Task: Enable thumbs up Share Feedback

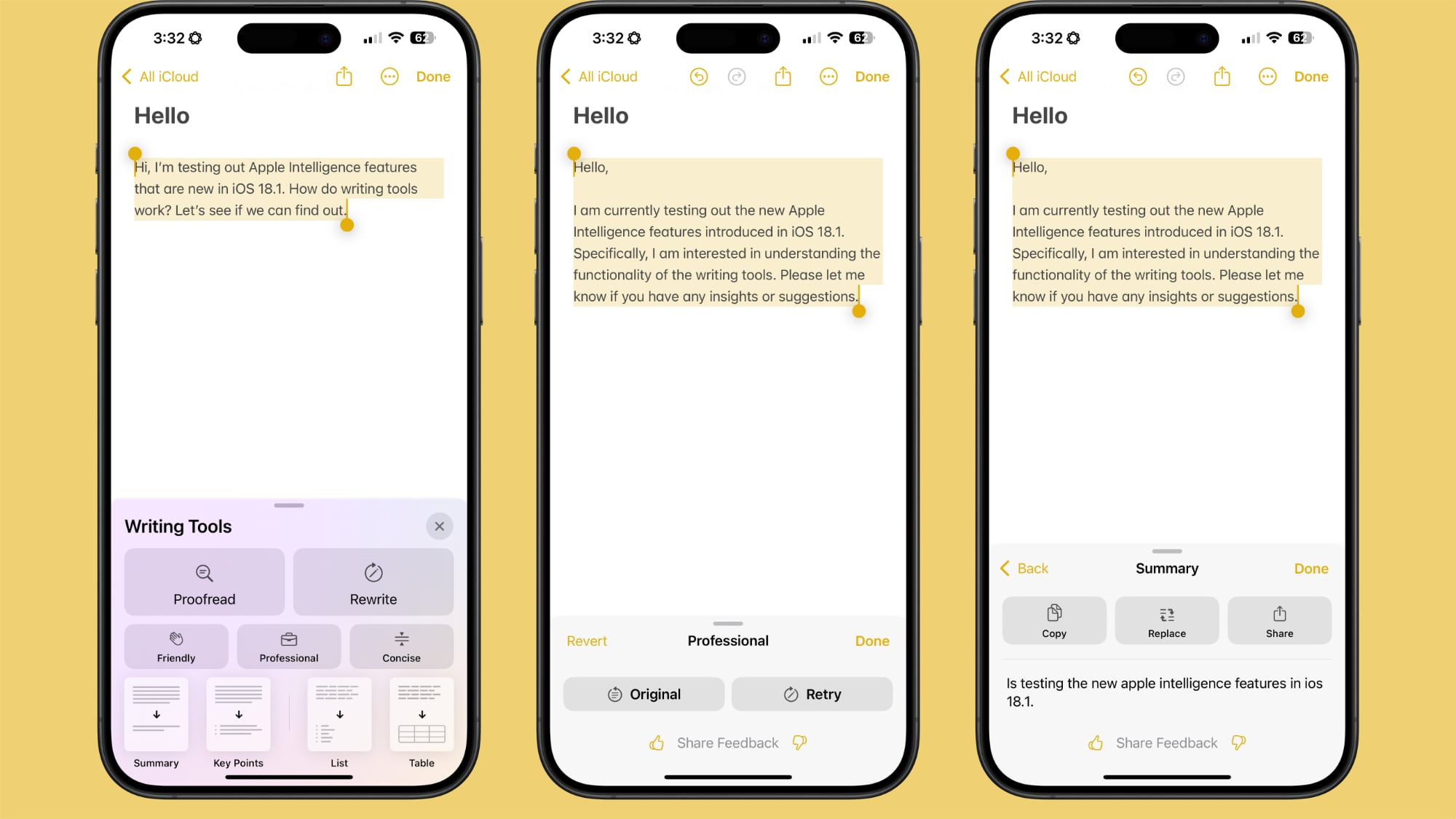Action: pos(656,743)
